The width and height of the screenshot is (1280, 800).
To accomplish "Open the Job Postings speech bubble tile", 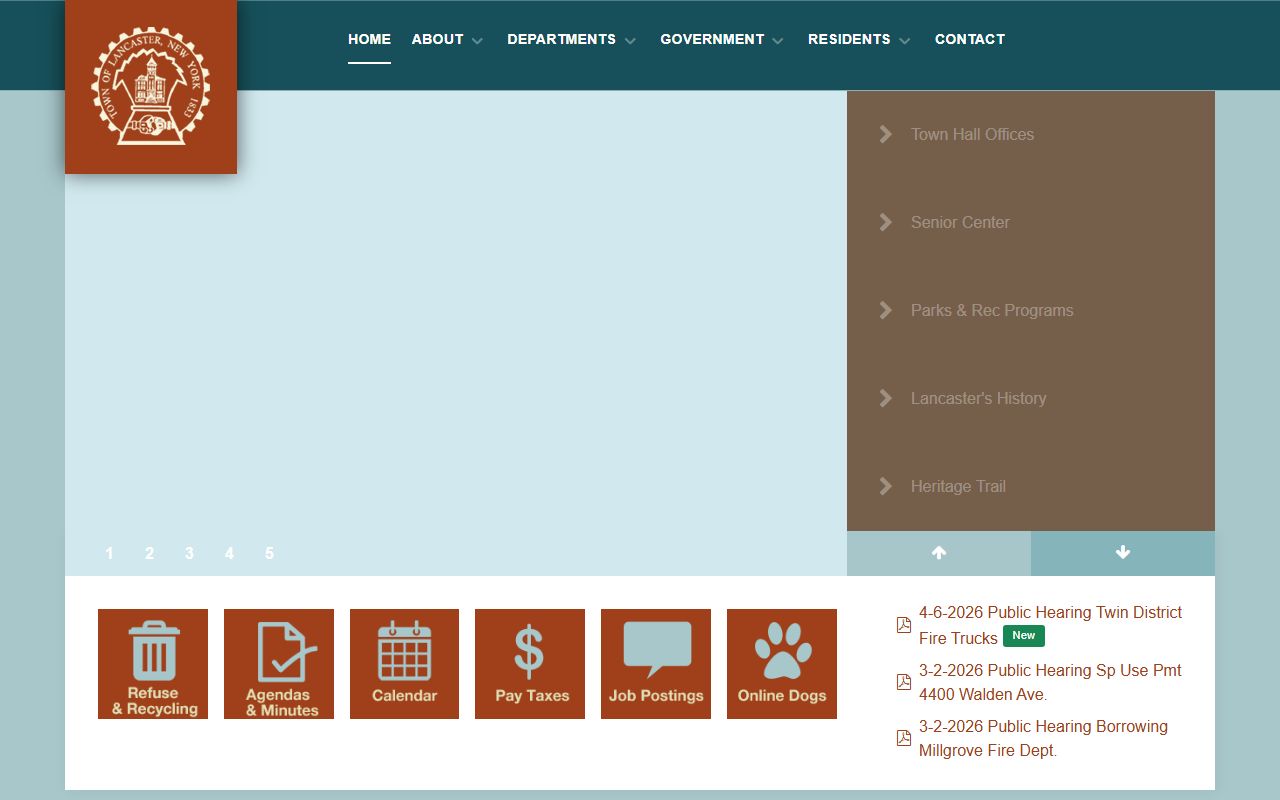I will click(x=656, y=664).
